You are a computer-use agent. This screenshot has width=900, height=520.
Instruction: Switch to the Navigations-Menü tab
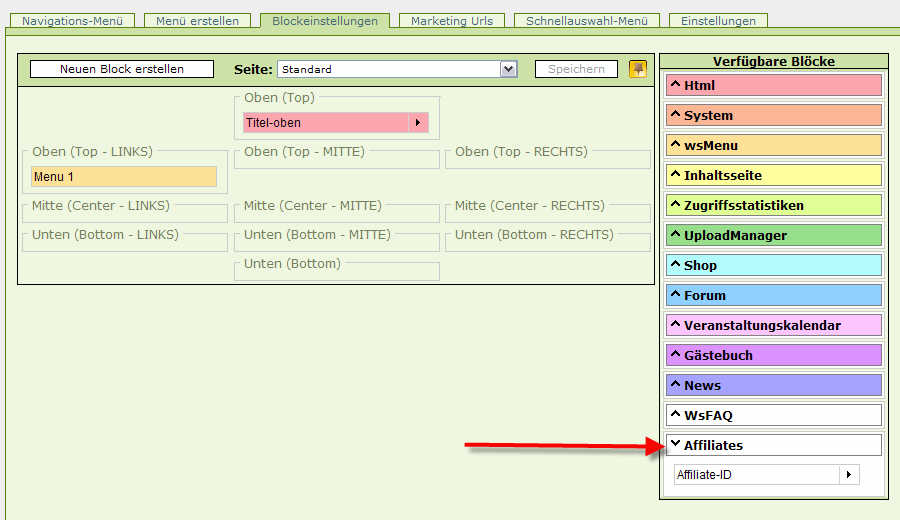[75, 21]
